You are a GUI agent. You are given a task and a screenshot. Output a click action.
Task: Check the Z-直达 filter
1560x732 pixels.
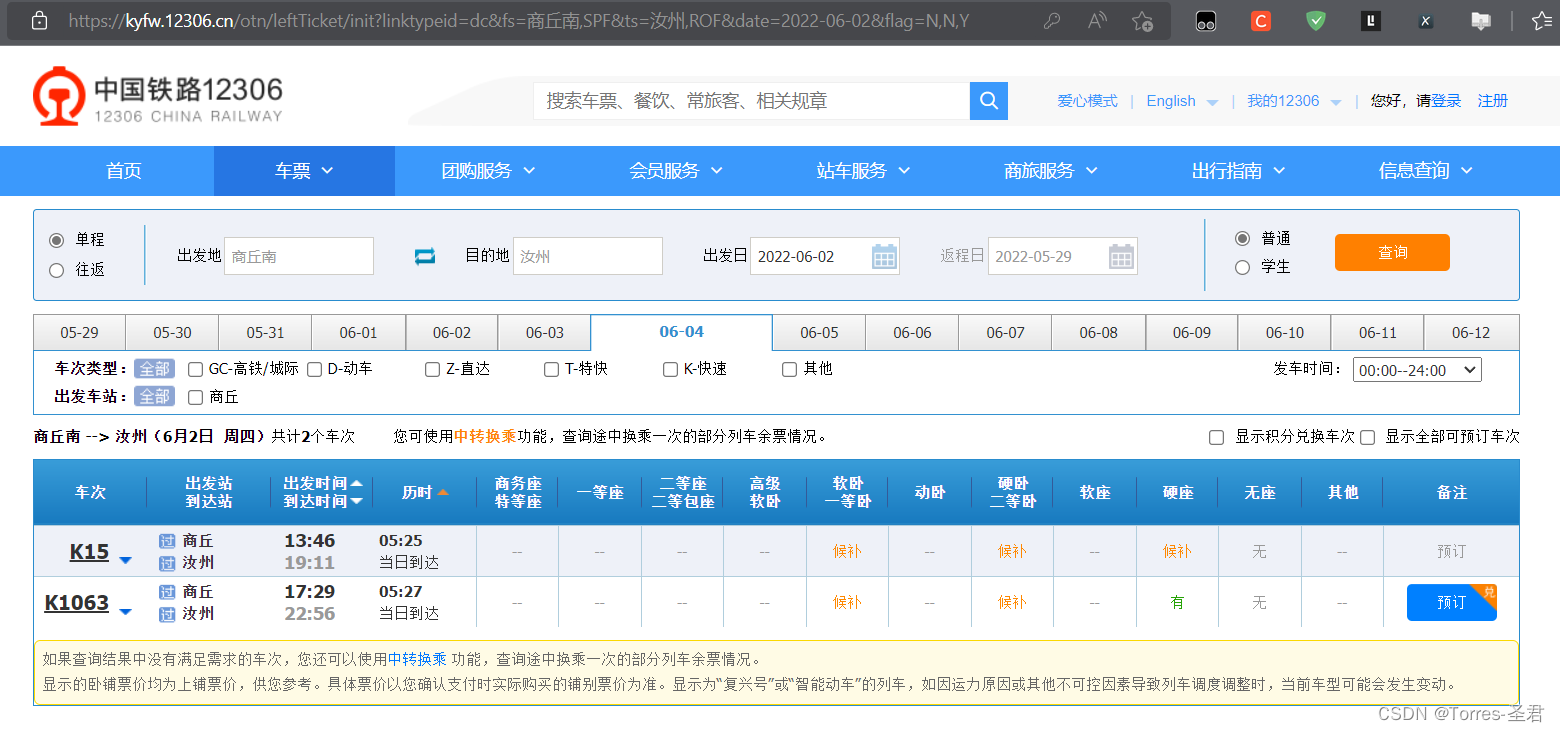[433, 369]
